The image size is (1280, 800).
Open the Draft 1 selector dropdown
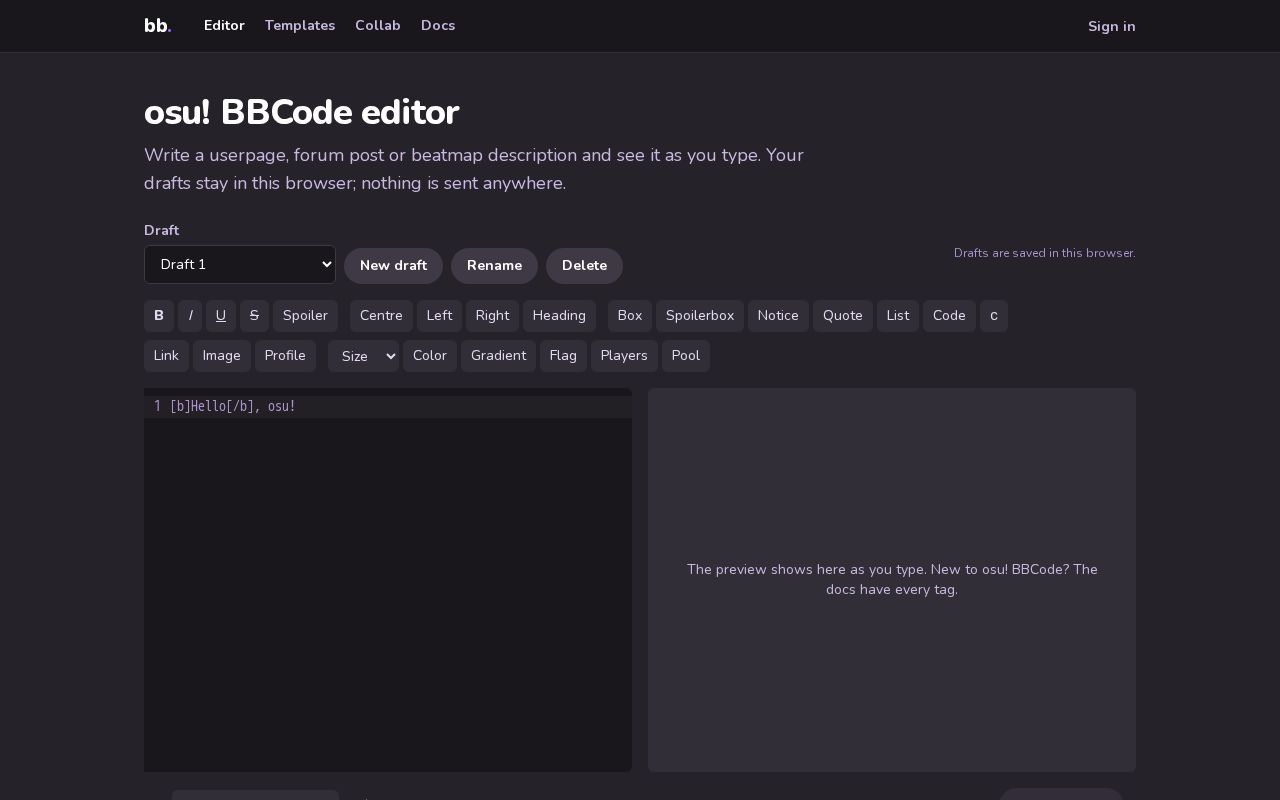[240, 265]
